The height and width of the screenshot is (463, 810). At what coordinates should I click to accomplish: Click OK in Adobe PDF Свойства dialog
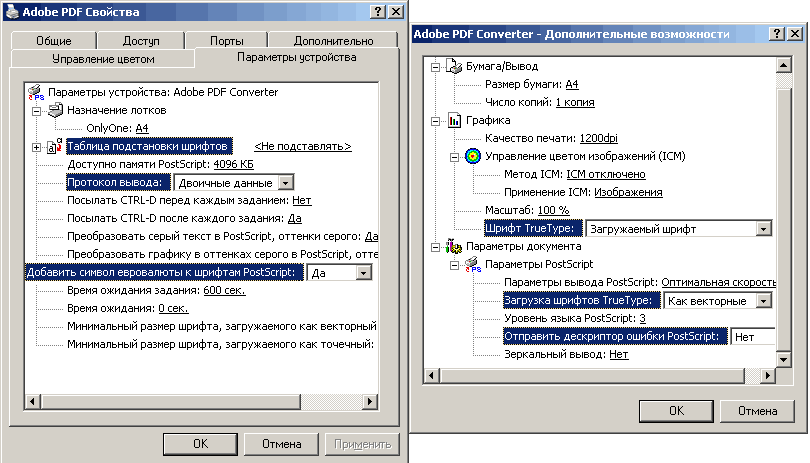tap(200, 444)
